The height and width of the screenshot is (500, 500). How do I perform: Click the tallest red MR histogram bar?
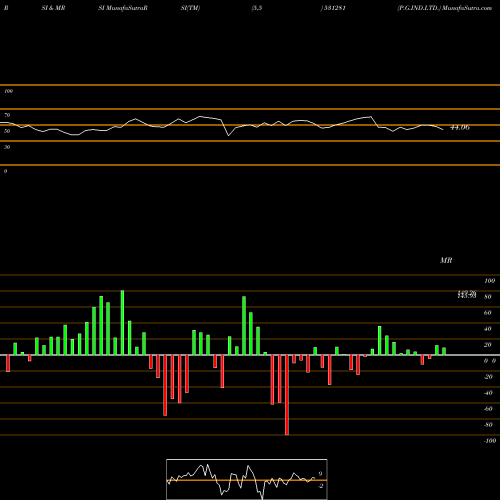[x=287, y=395]
